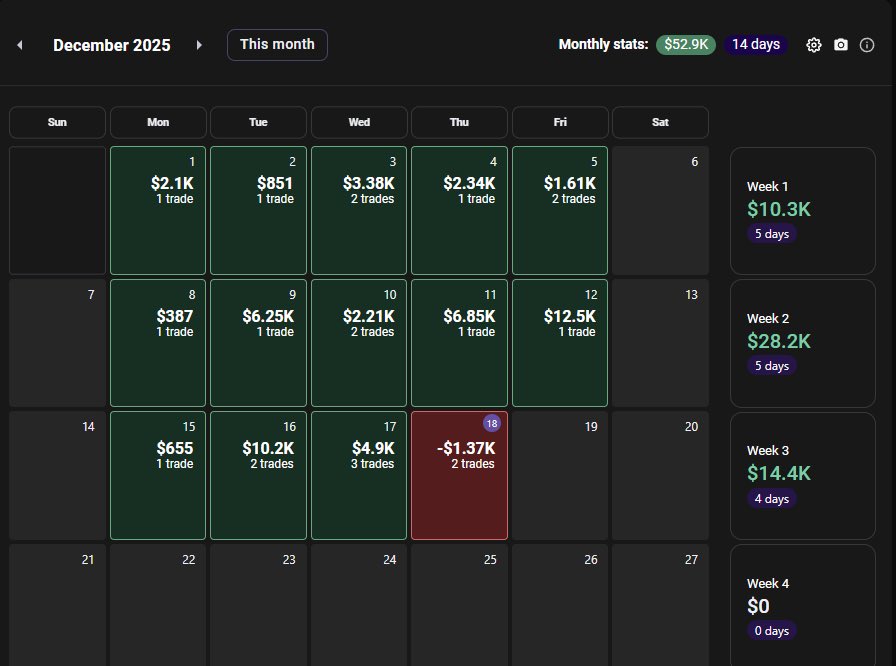Select the empty December 24 cell

[359, 605]
